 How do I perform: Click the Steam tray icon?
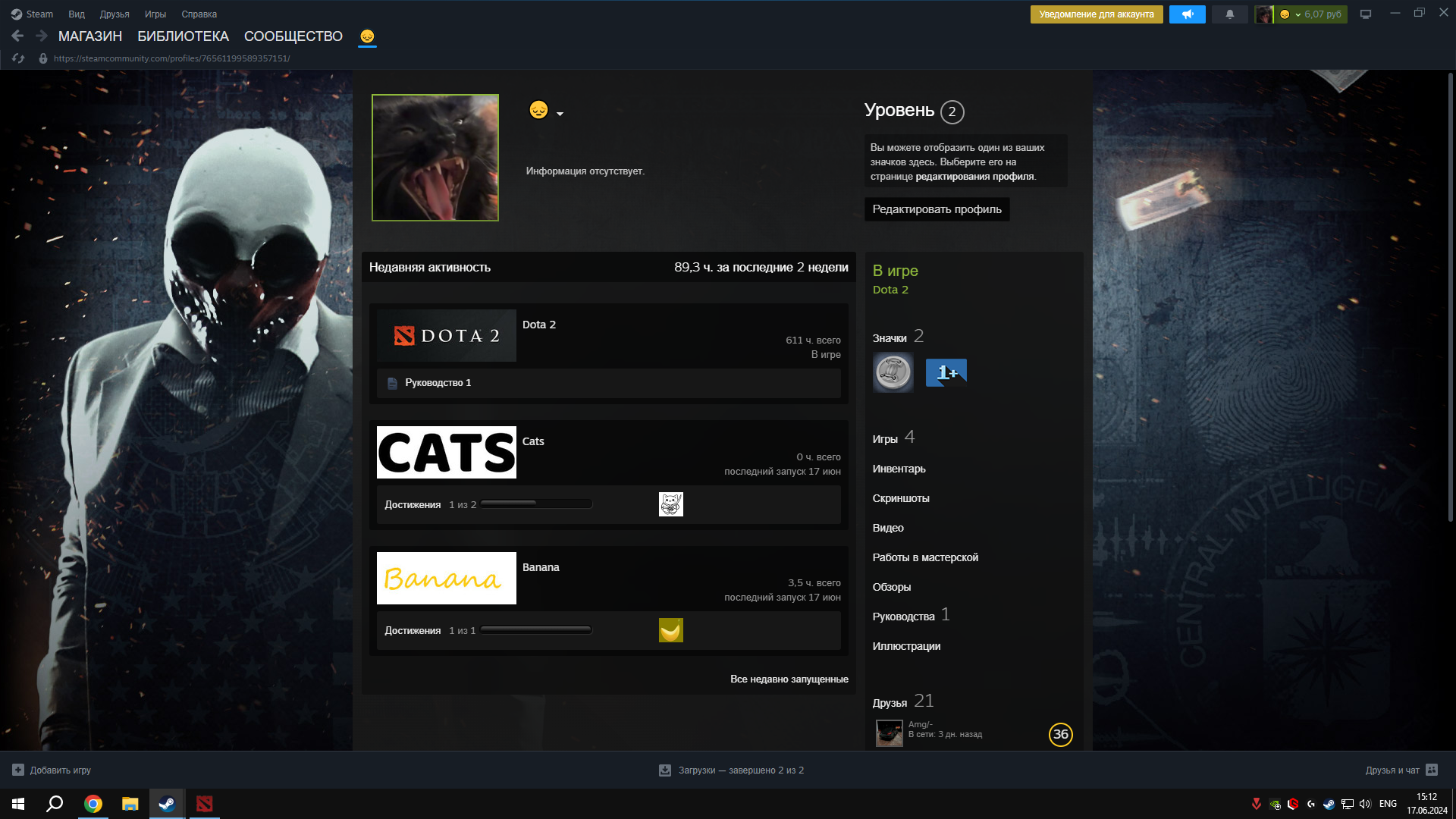point(1329,804)
